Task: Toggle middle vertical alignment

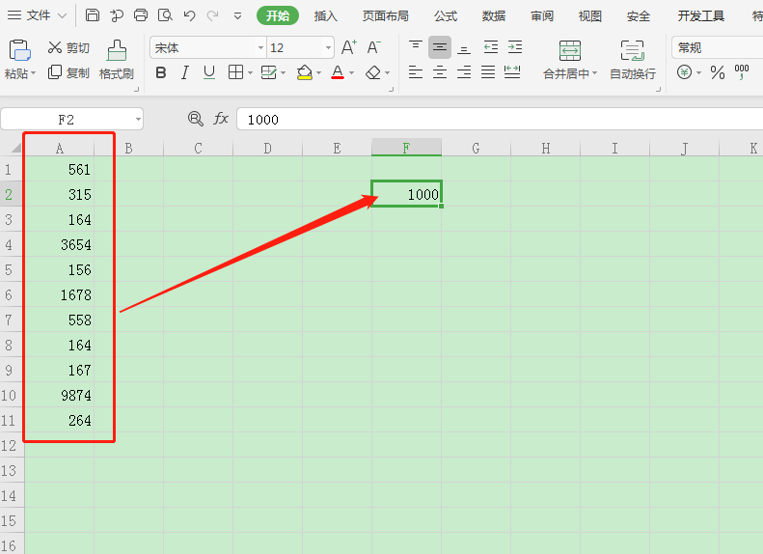Action: coord(440,47)
